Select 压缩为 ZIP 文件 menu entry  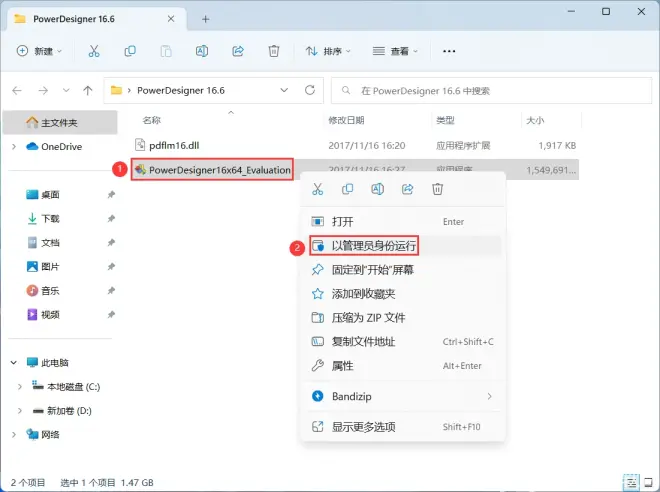point(404,318)
